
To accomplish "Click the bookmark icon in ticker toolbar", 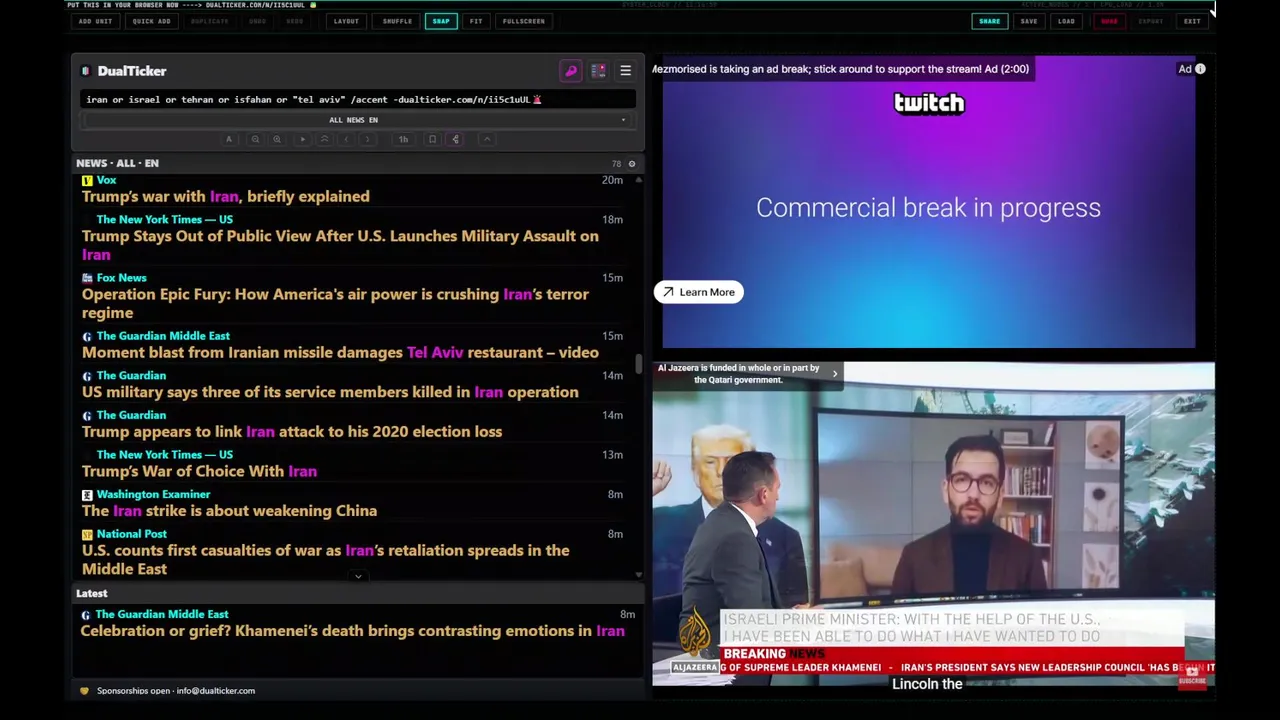I will [432, 139].
